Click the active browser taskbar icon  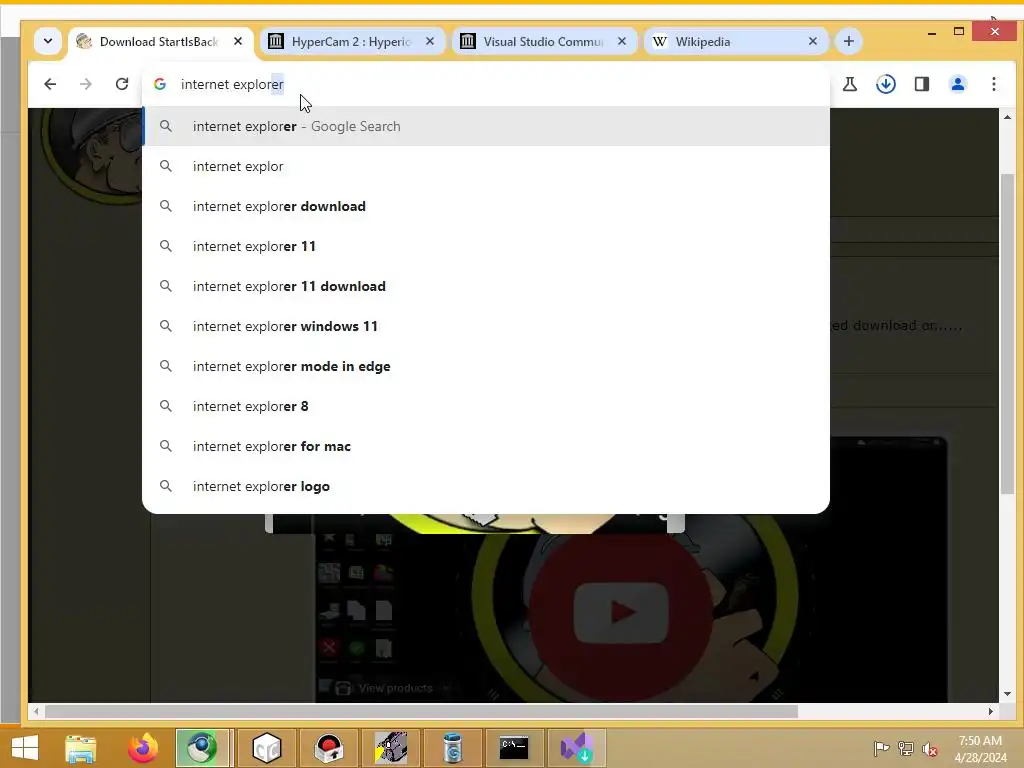click(202, 748)
